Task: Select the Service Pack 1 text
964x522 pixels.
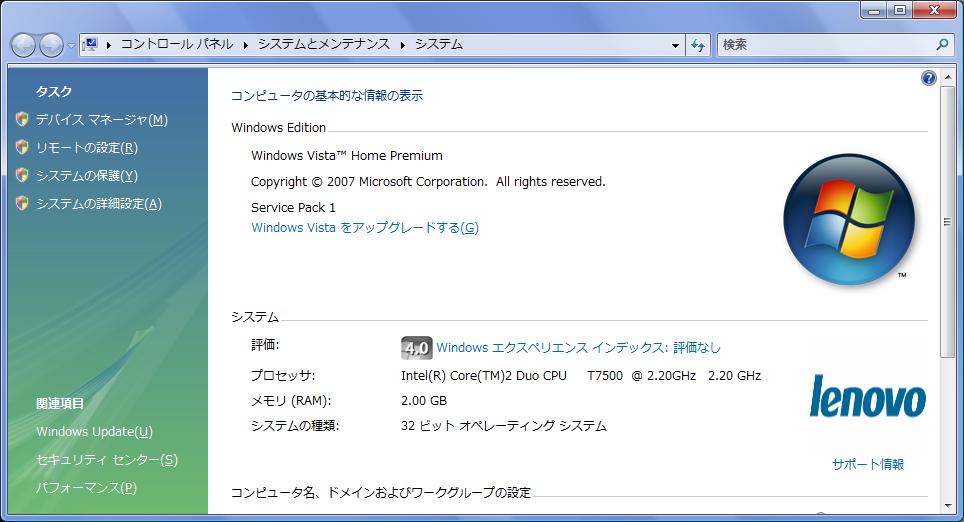Action: (293, 207)
